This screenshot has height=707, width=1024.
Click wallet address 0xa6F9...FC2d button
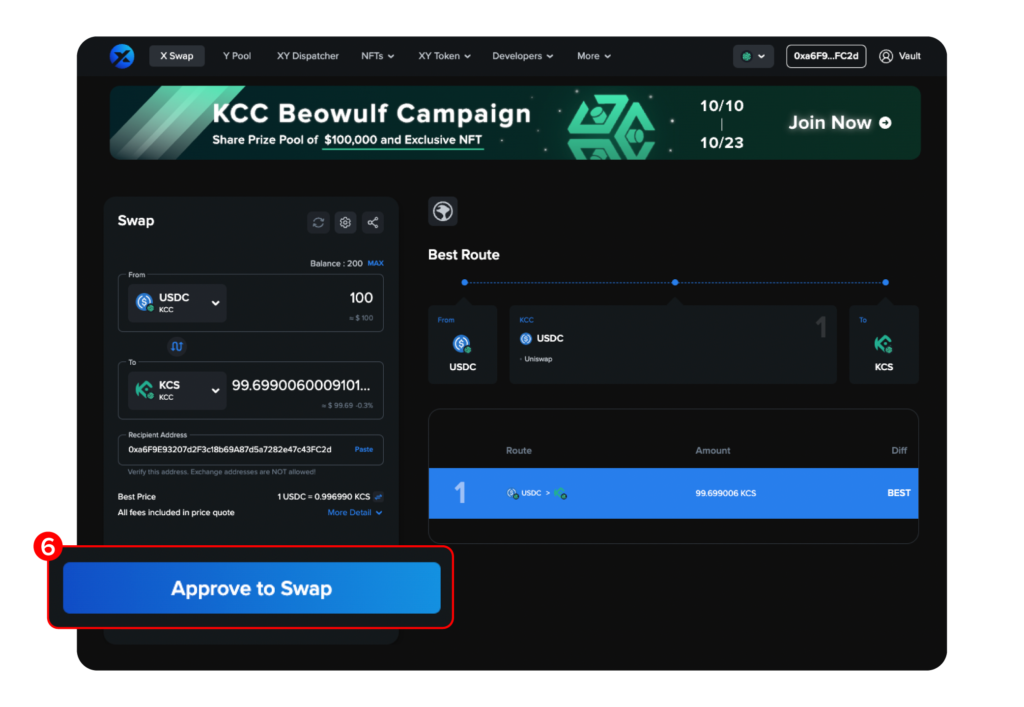coord(826,56)
